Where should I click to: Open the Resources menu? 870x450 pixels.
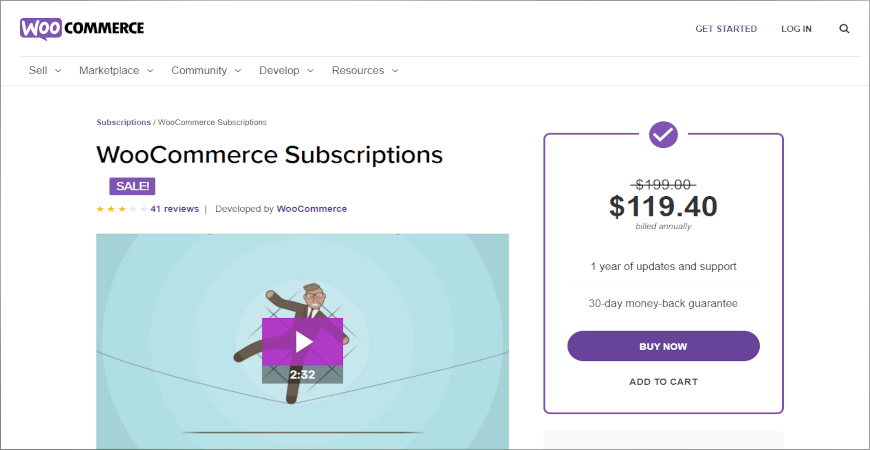[365, 71]
